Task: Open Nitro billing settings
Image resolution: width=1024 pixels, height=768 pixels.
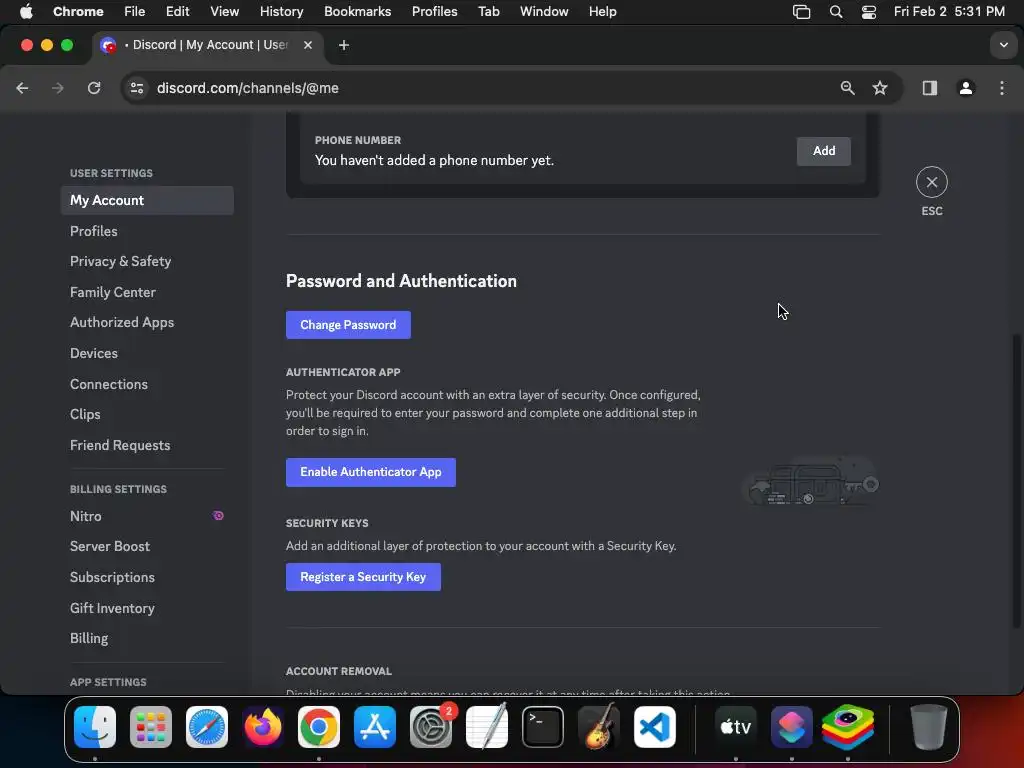Action: [x=147, y=516]
